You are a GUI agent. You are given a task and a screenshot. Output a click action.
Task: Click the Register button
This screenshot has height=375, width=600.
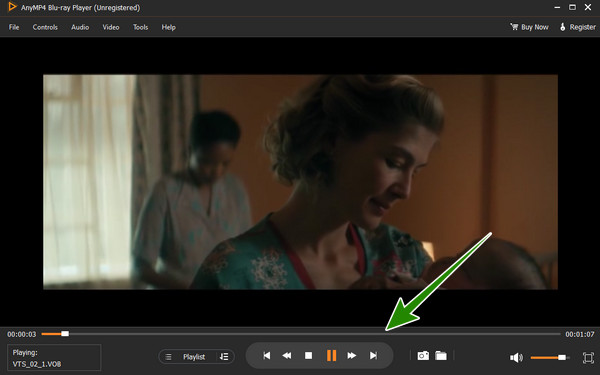coord(578,27)
